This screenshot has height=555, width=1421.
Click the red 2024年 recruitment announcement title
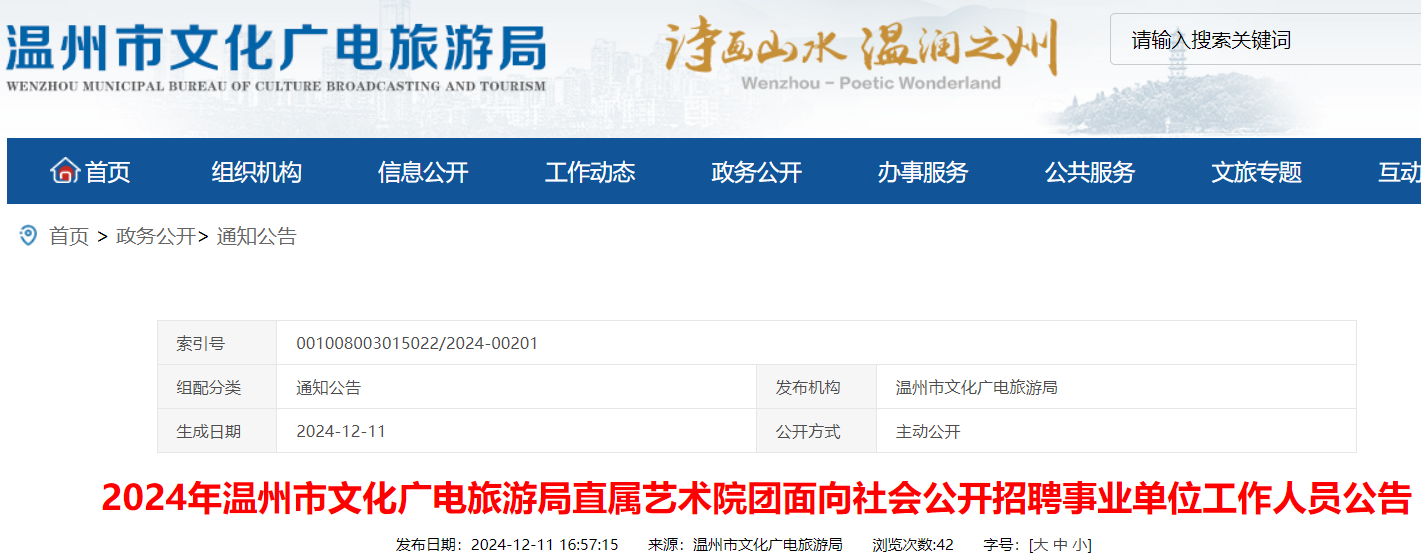tap(756, 497)
